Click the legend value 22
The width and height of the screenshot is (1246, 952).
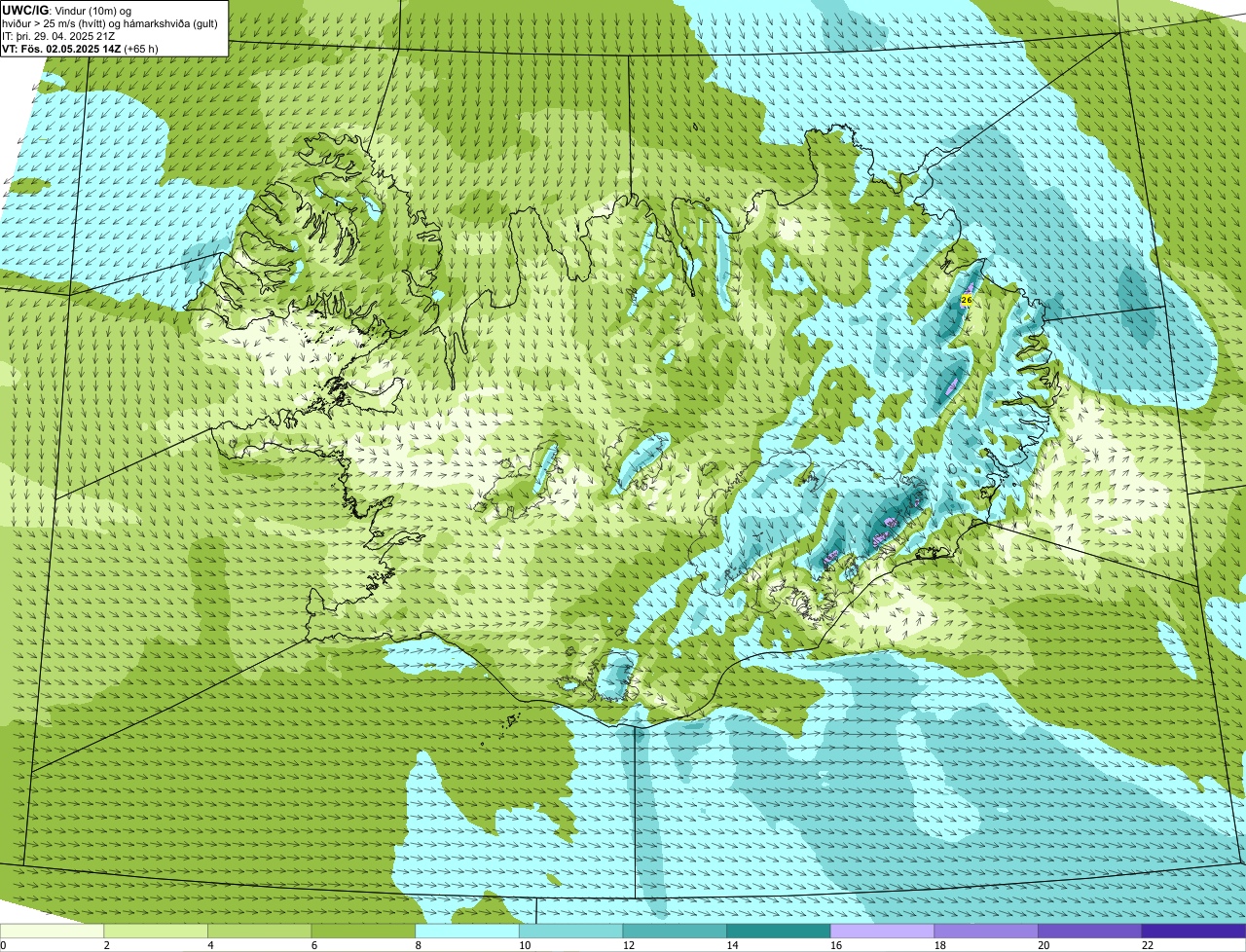tap(1148, 945)
